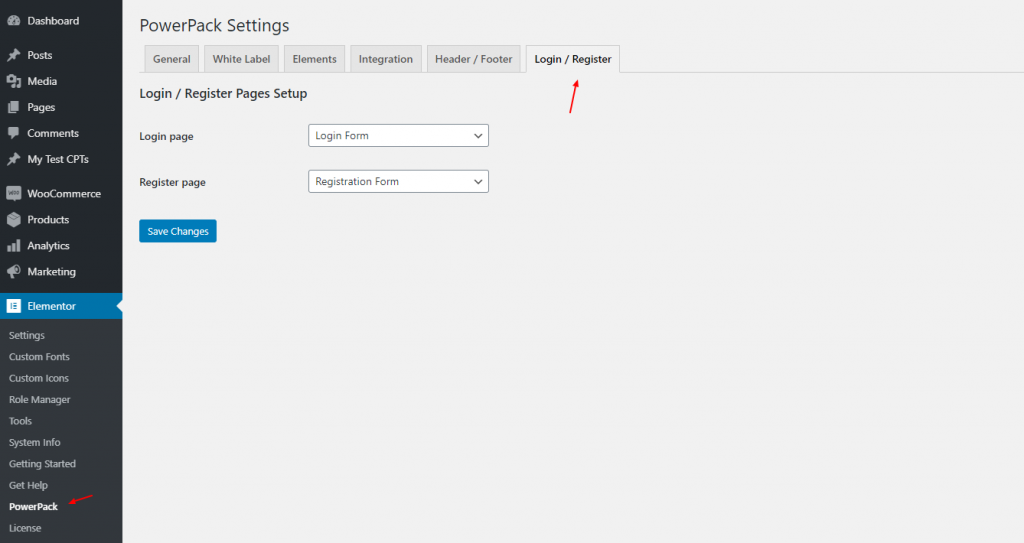Open the Integration tab
The image size is (1024, 543).
pyautogui.click(x=386, y=59)
